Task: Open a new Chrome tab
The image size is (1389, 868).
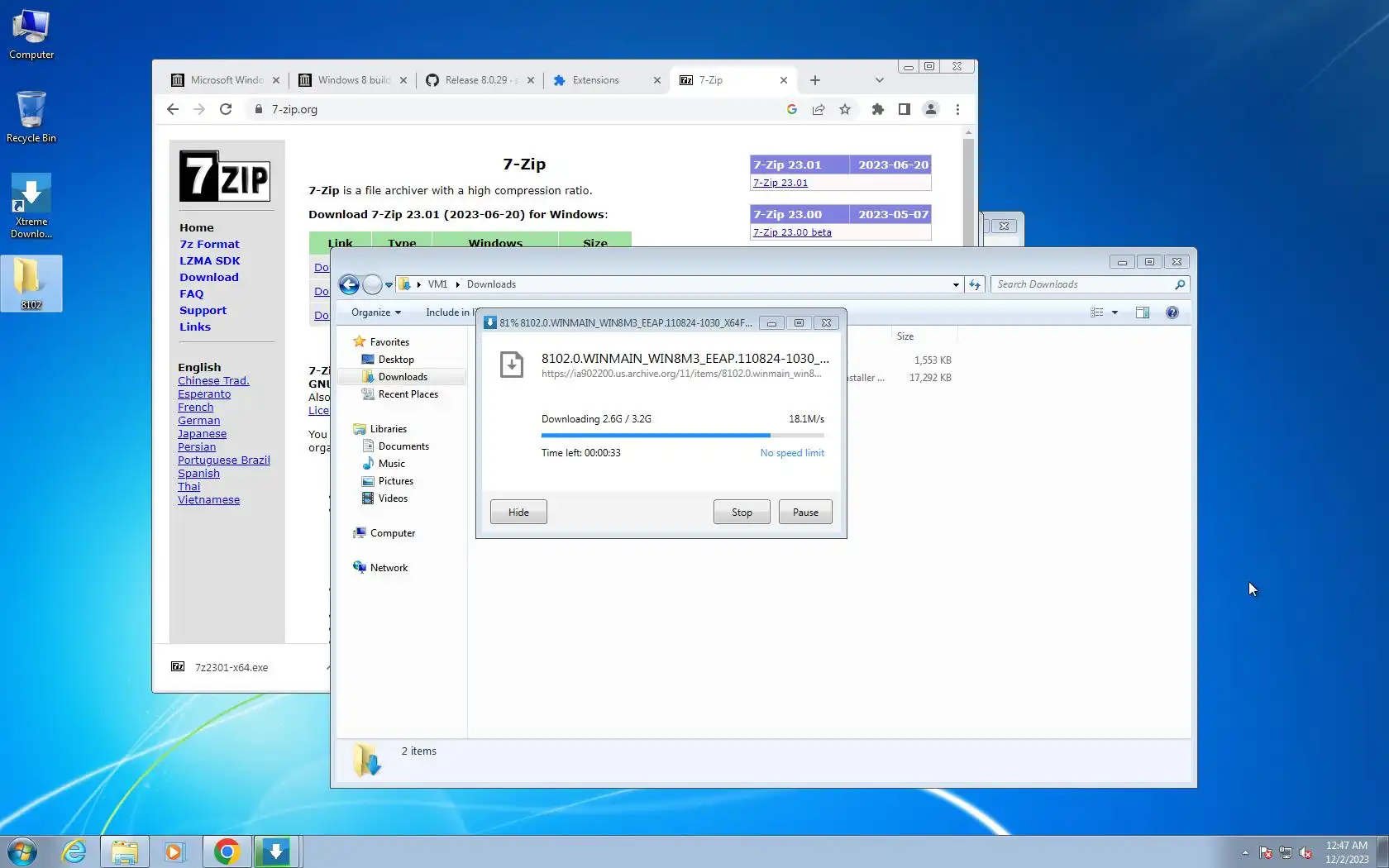Action: point(815,80)
